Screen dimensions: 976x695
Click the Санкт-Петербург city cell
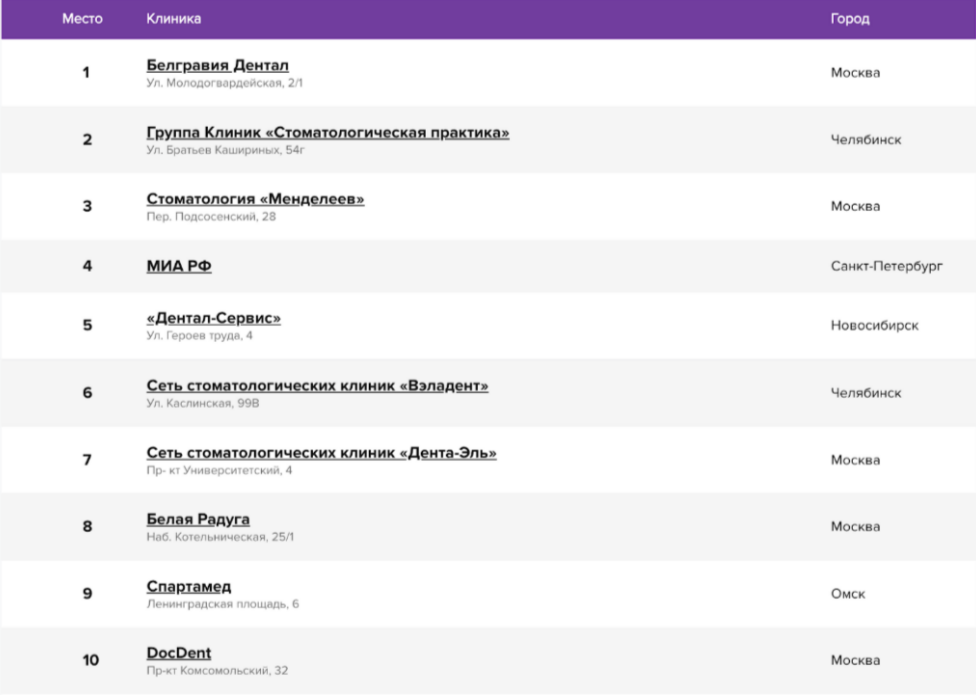886,266
